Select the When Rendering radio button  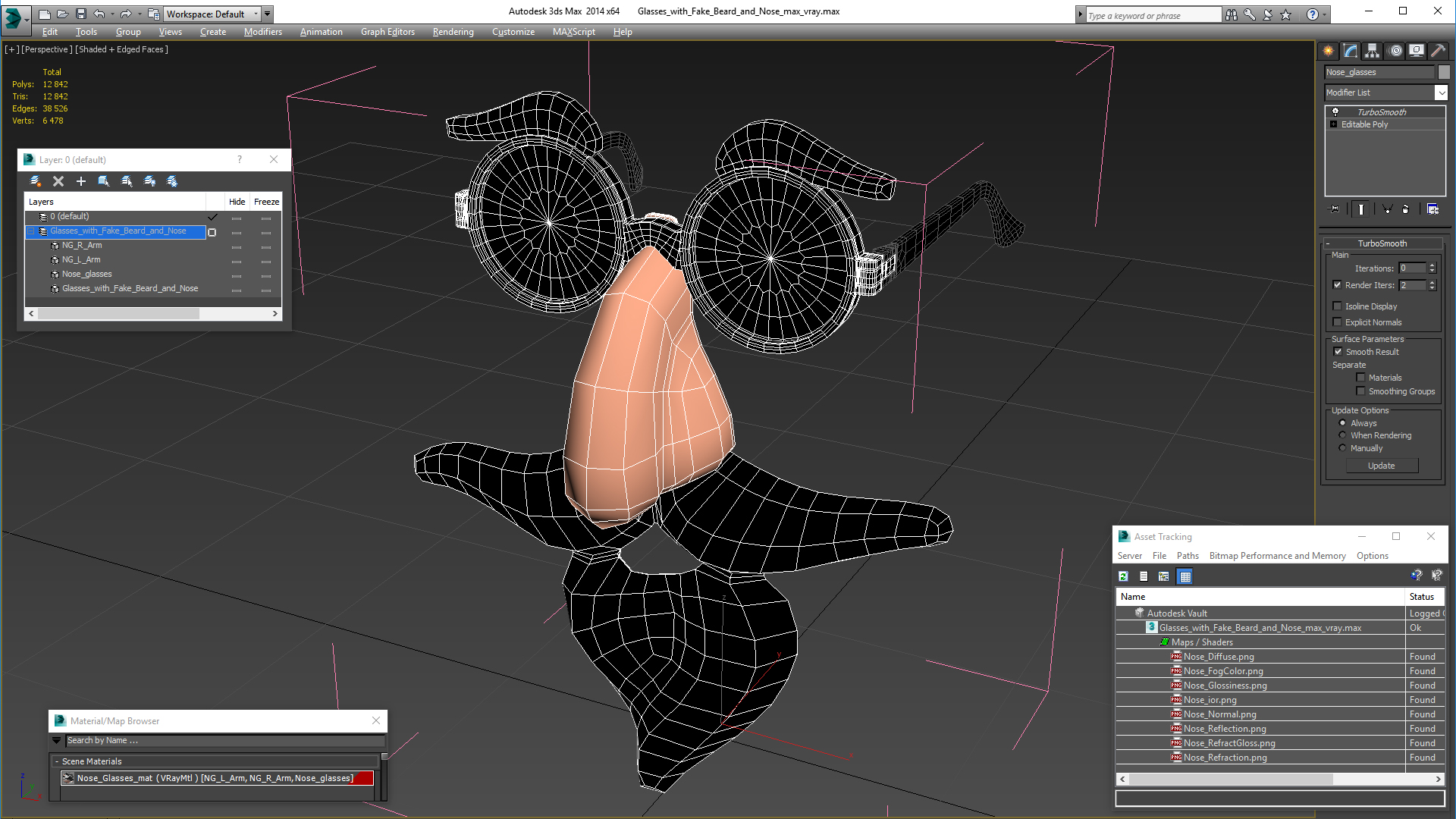click(x=1342, y=435)
